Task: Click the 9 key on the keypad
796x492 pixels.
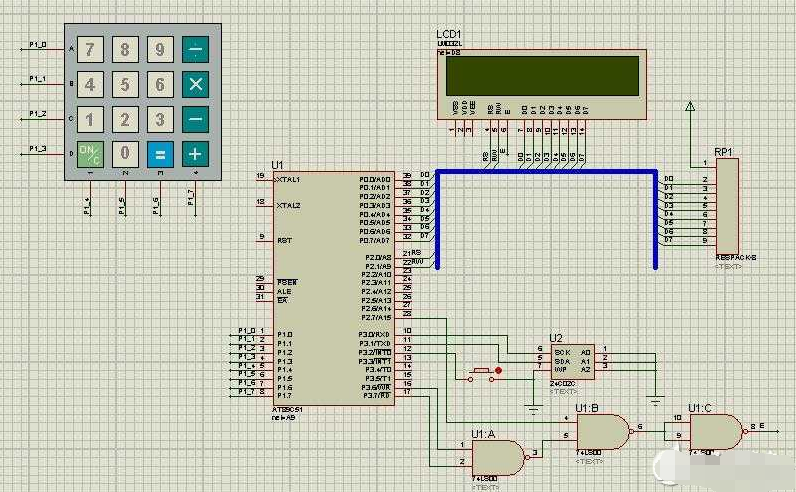Action: pyautogui.click(x=160, y=49)
